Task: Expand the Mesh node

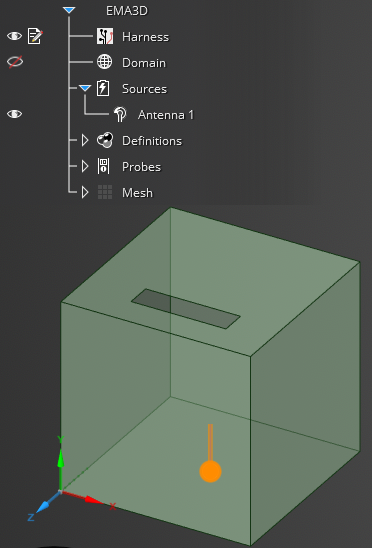Action: [85, 192]
